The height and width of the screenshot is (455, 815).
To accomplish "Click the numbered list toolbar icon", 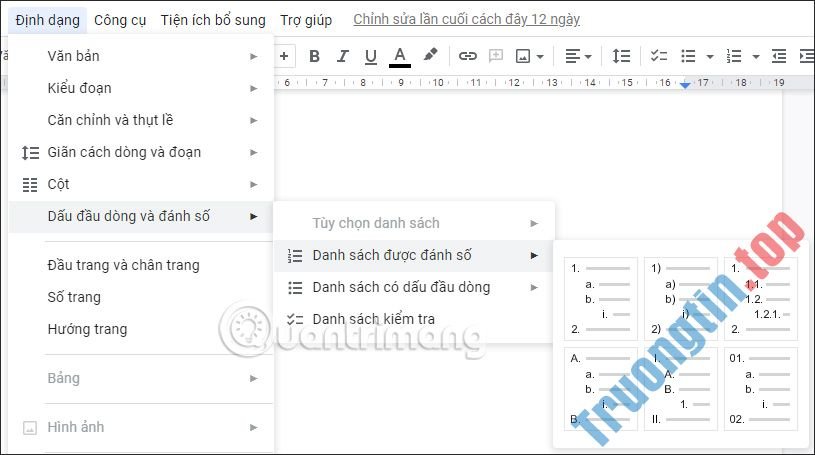I will [x=734, y=56].
